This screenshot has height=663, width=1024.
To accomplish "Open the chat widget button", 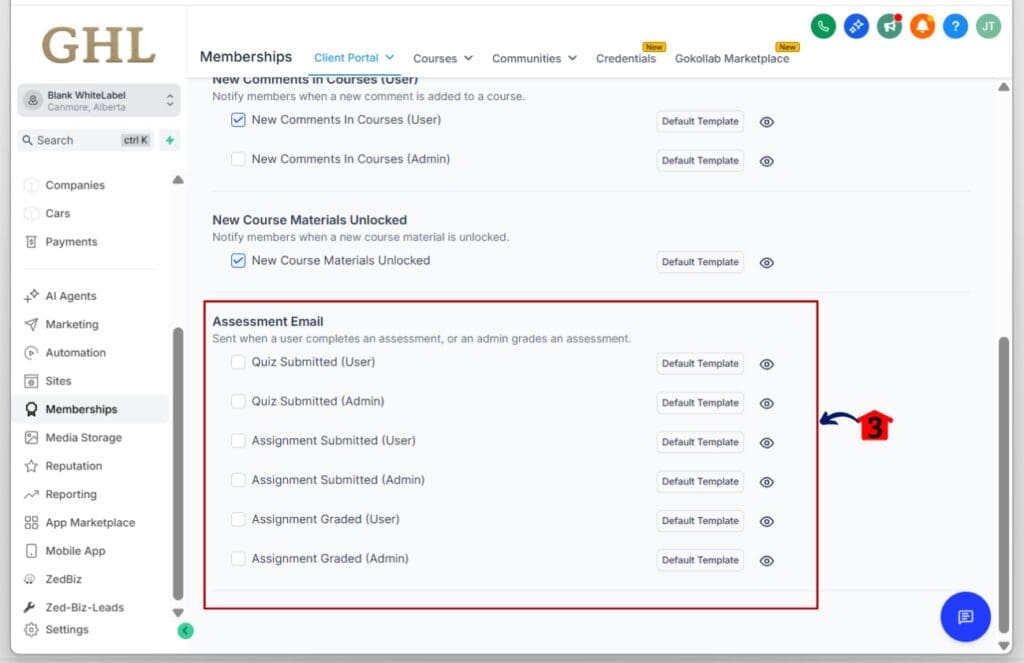I will tap(965, 617).
